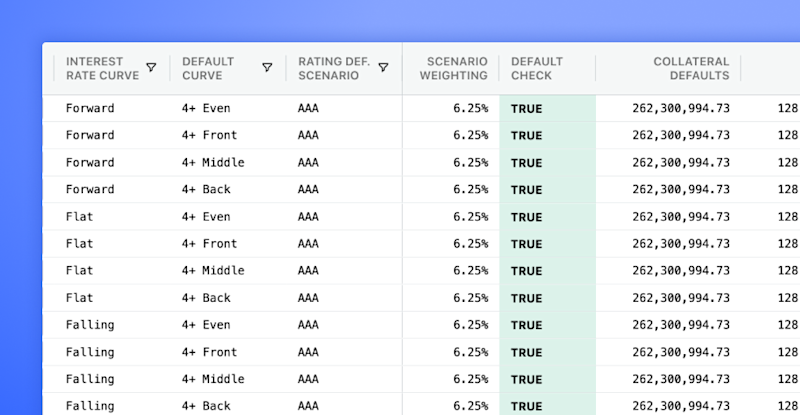Select the 4+ Front cell in a Flat row
800x415 pixels.
click(x=209, y=243)
